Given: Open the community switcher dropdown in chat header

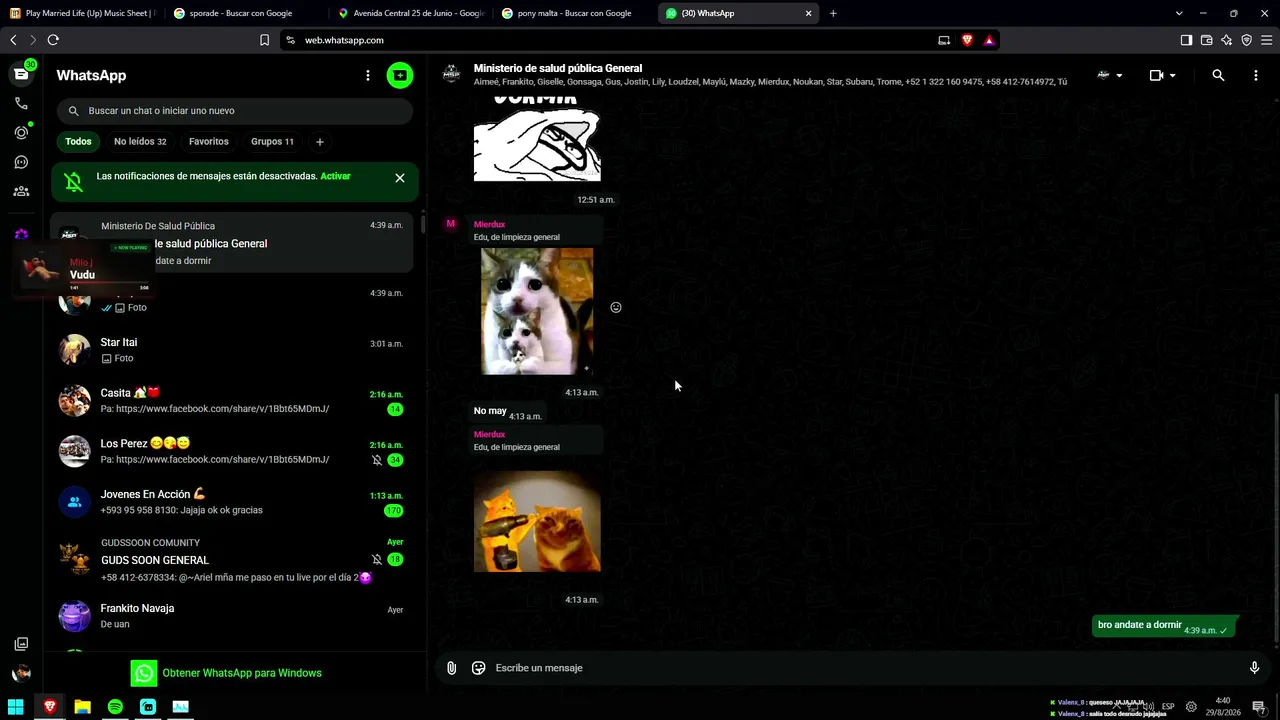Looking at the screenshot, I should click(x=1109, y=75).
